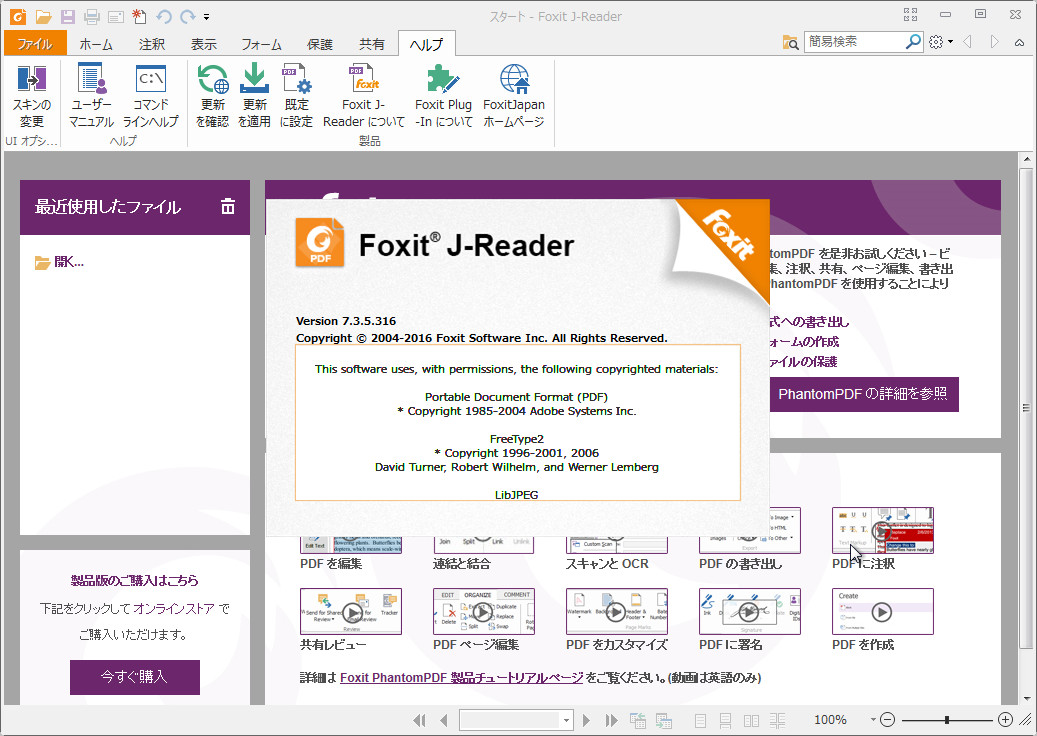Click the zoom in plus button
The width and height of the screenshot is (1037, 736).
click(x=1005, y=719)
